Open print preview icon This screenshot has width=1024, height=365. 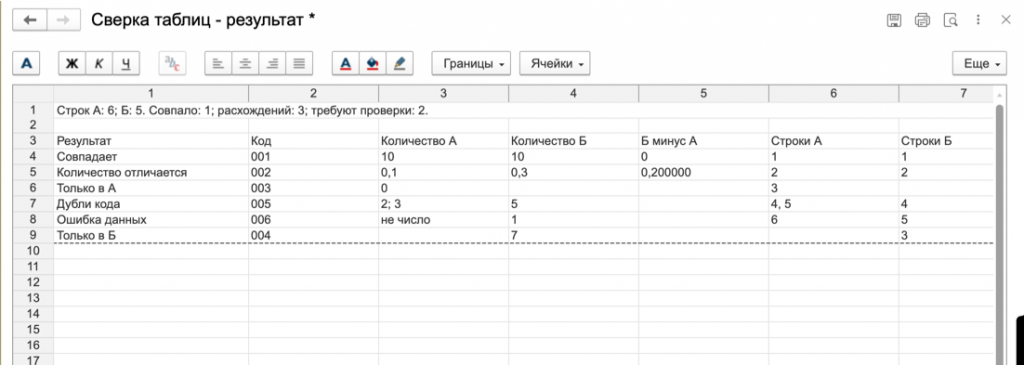(x=950, y=20)
